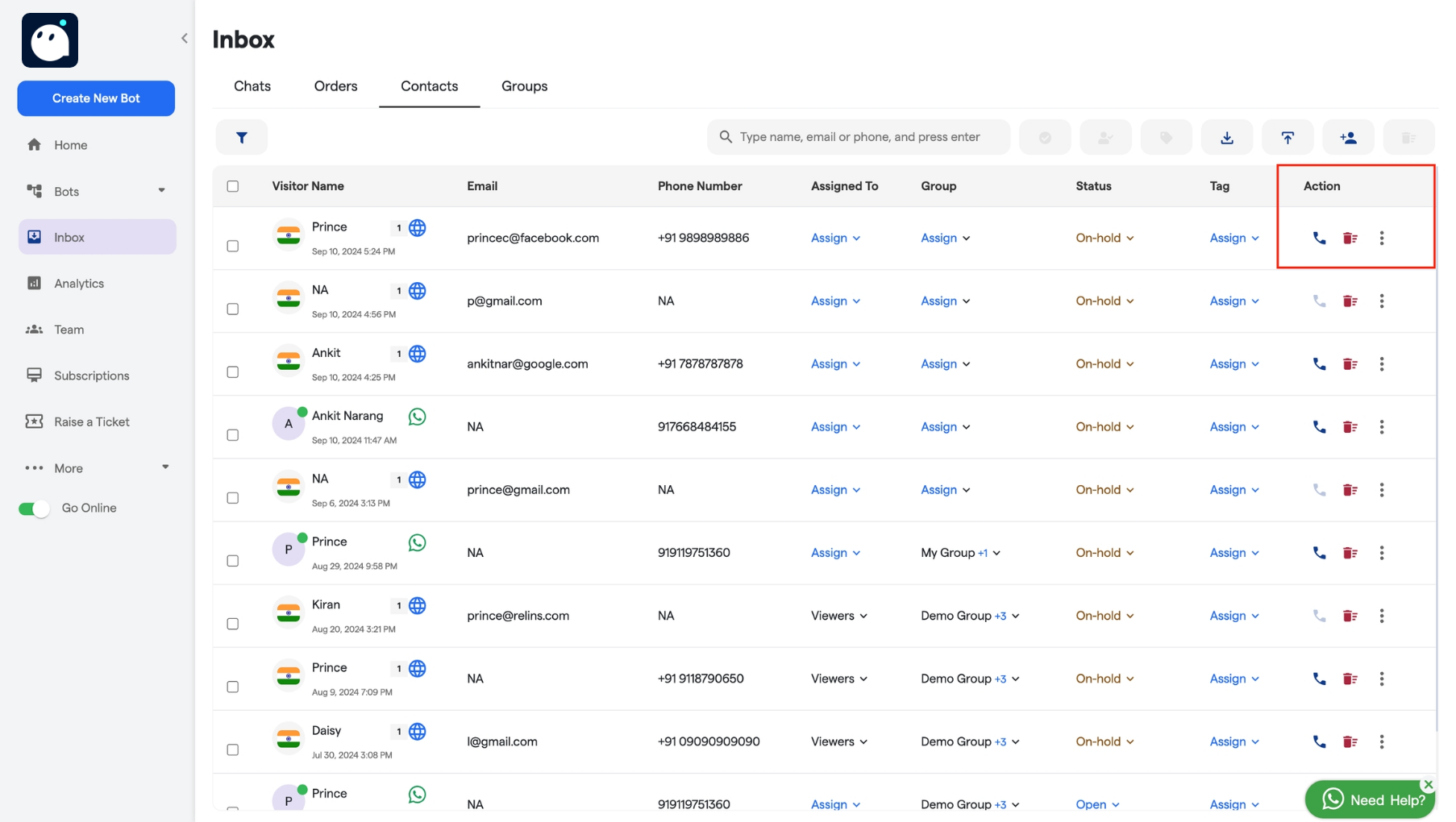Switch to the Groups tab

525,86
